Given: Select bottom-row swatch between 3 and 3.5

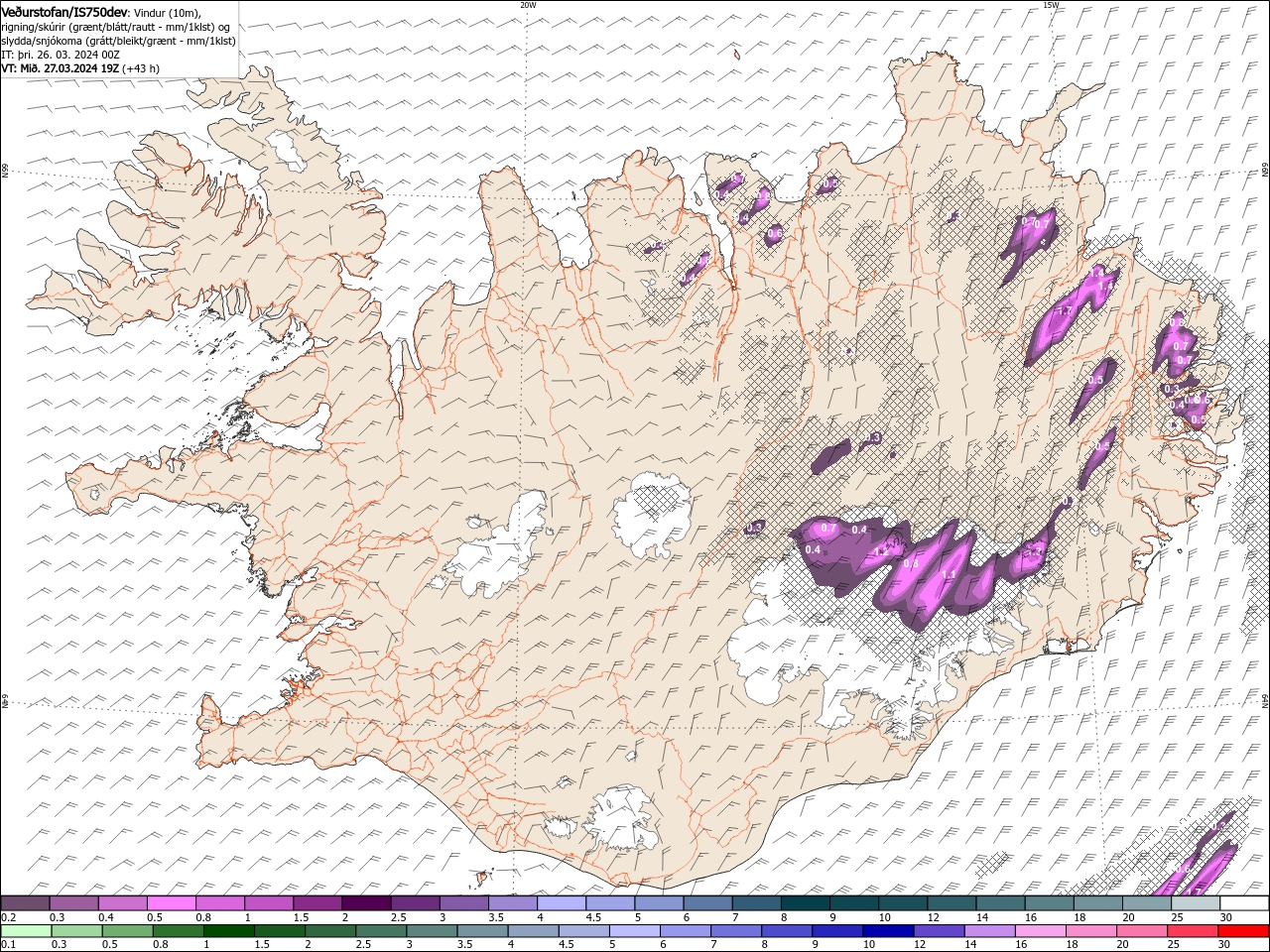Looking at the screenshot, I should [x=432, y=930].
